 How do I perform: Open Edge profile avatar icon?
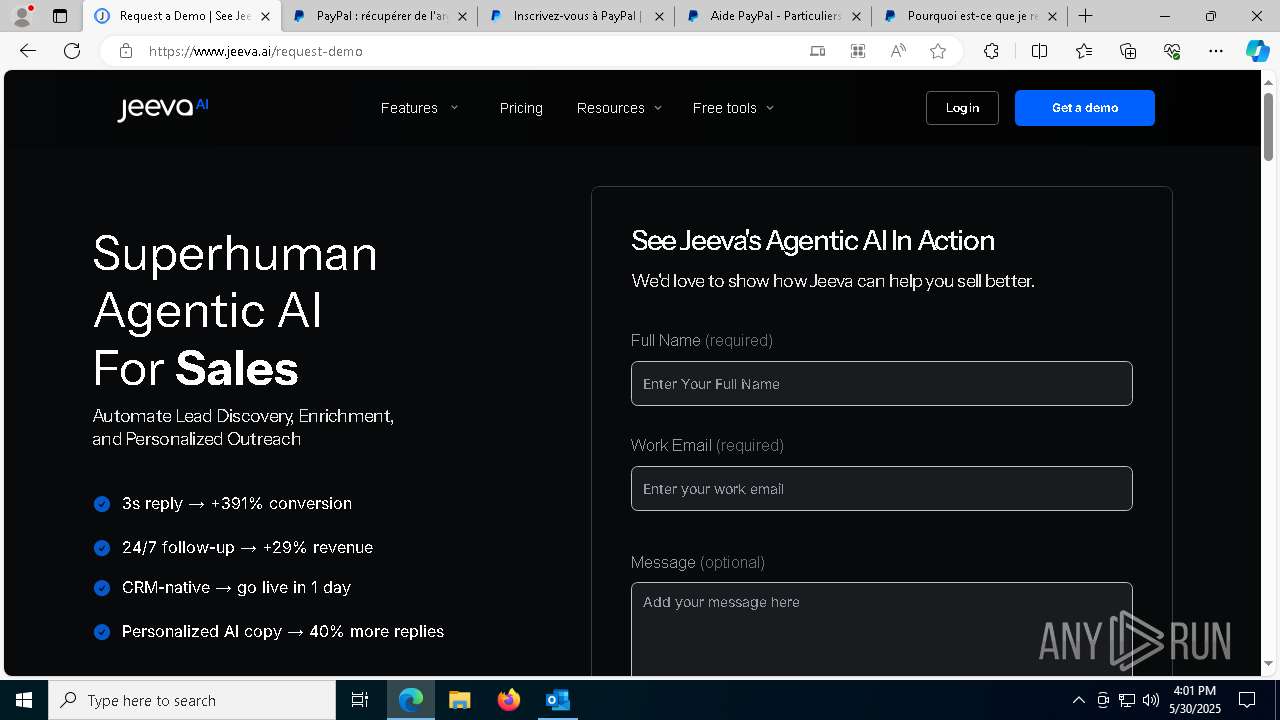tap(21, 16)
